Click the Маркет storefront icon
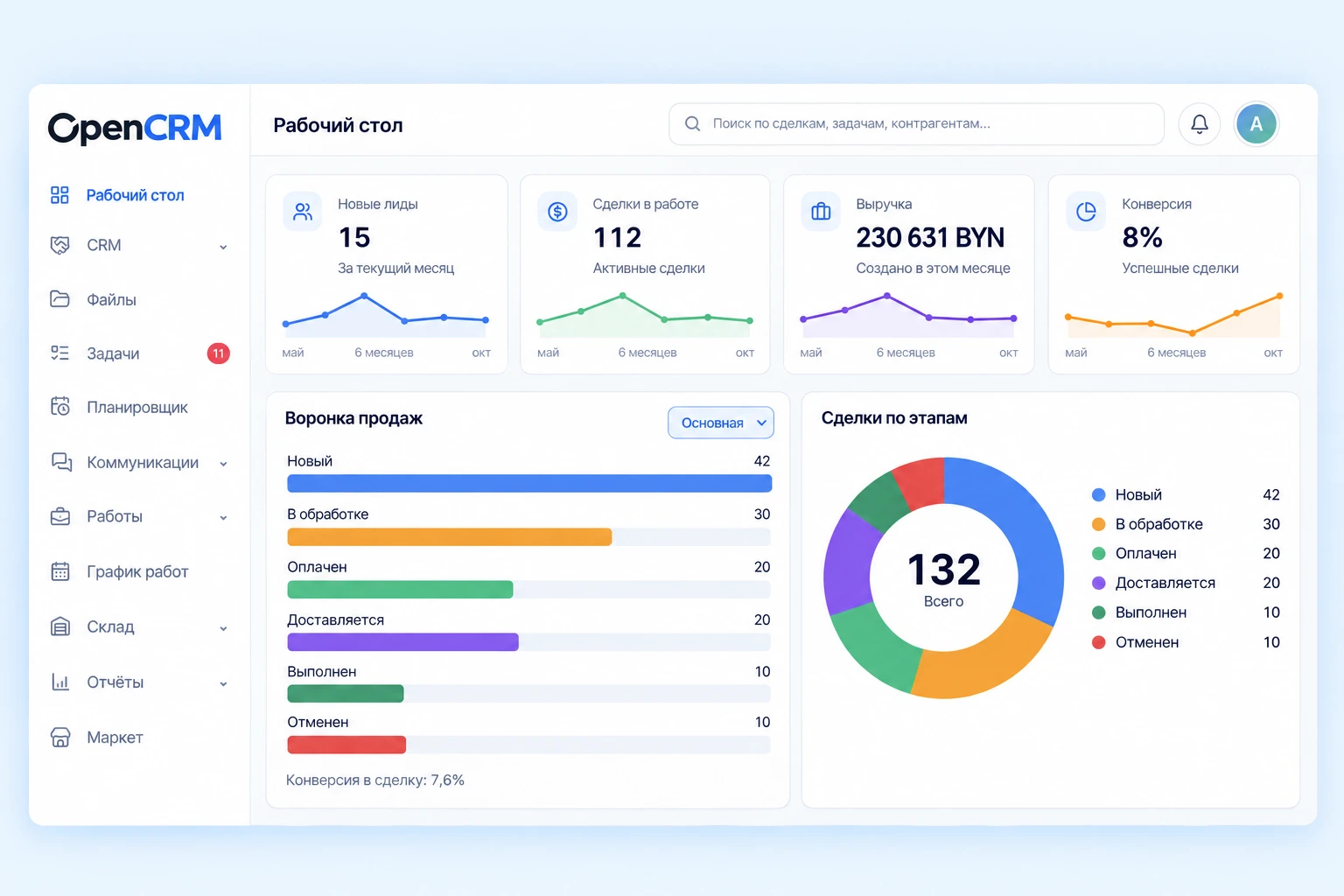 coord(60,738)
